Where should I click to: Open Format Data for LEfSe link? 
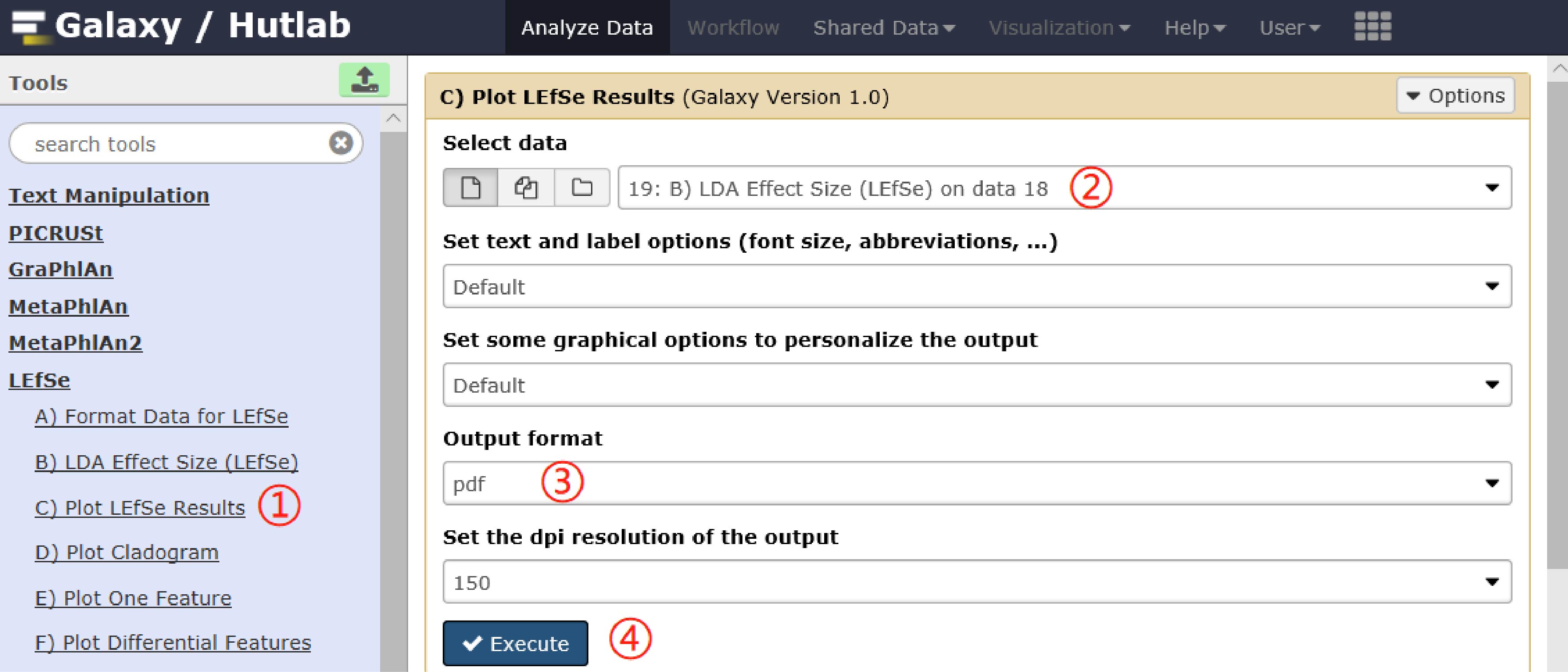[x=161, y=416]
